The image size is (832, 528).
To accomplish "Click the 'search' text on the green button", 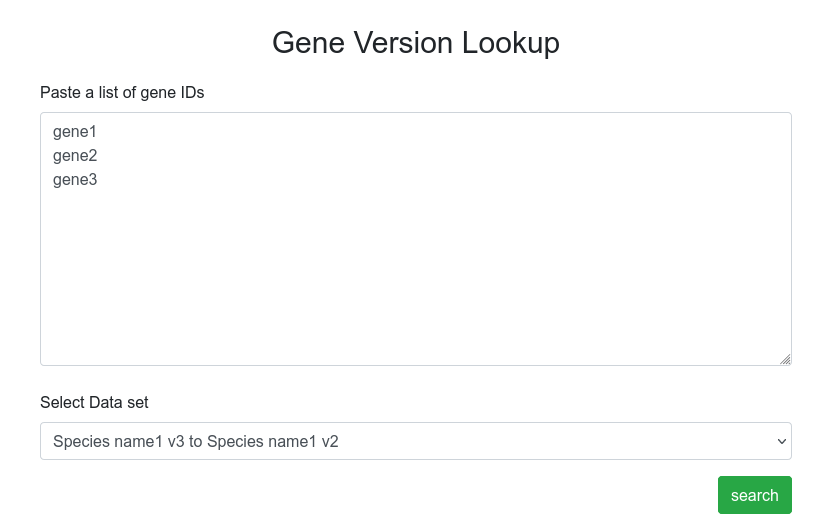I will tap(755, 495).
